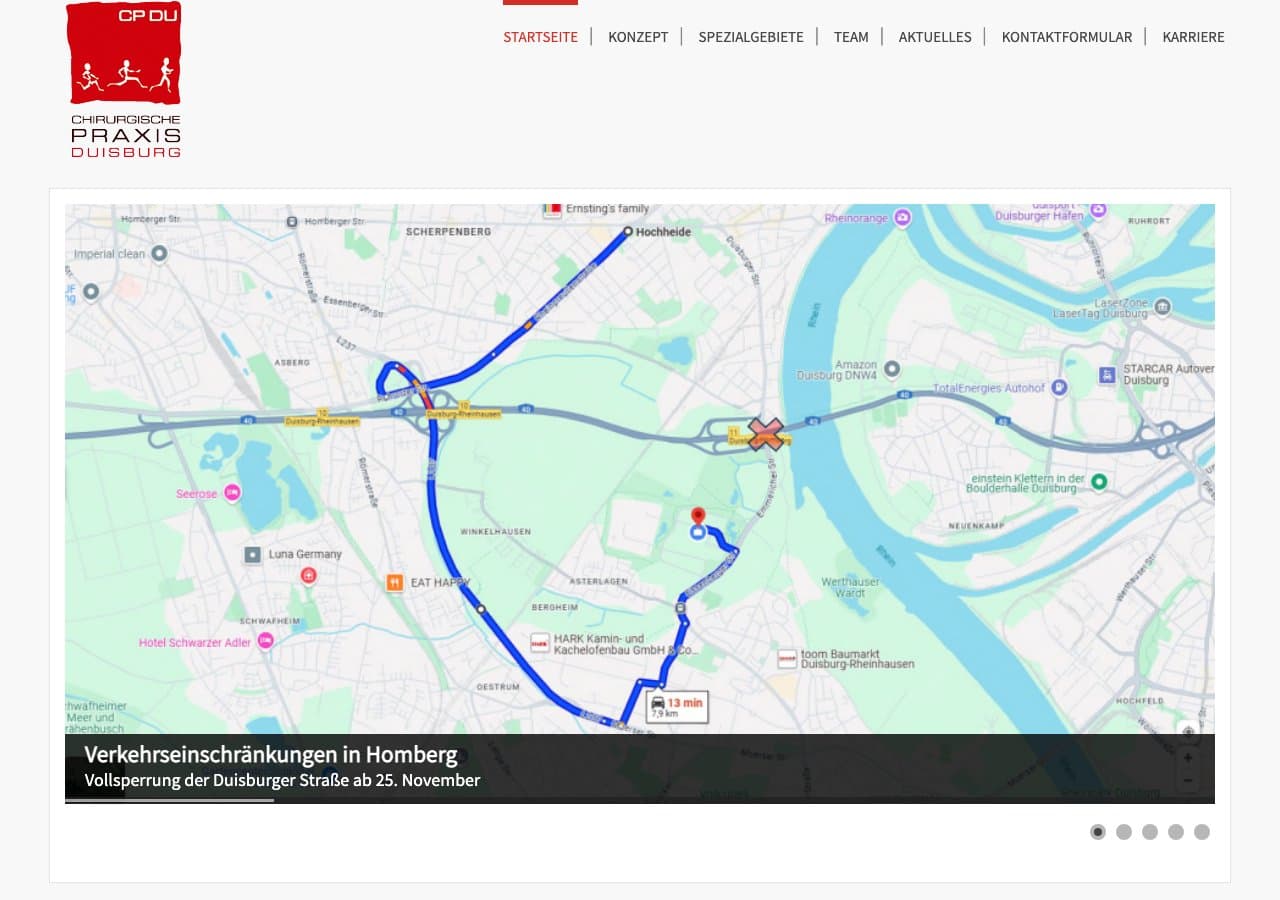Viewport: 1280px width, 900px height.
Task: Open the Spezialgebiete menu
Action: tap(751, 37)
